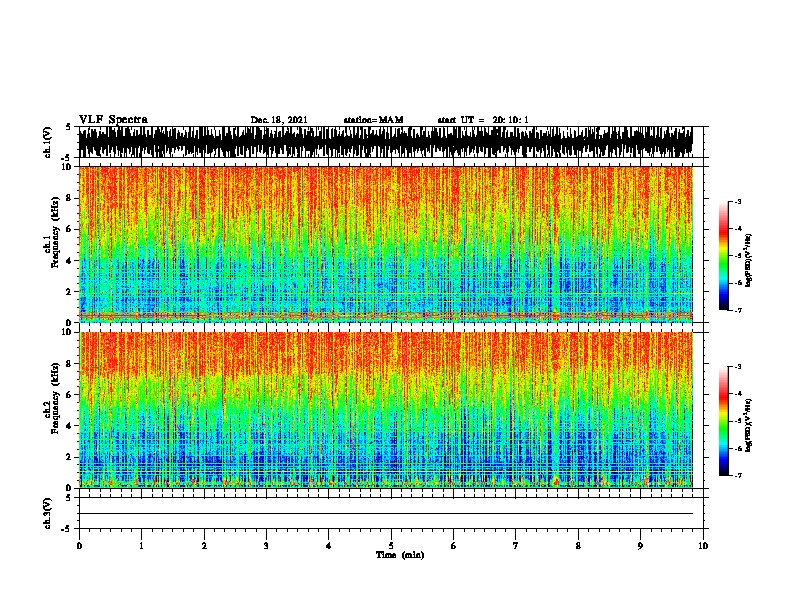Click time axis tick label "3"

point(266,546)
